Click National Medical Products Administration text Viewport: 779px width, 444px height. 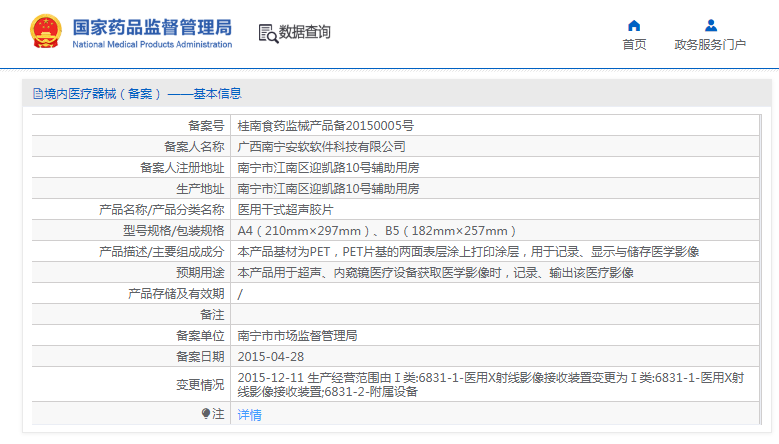click(152, 44)
